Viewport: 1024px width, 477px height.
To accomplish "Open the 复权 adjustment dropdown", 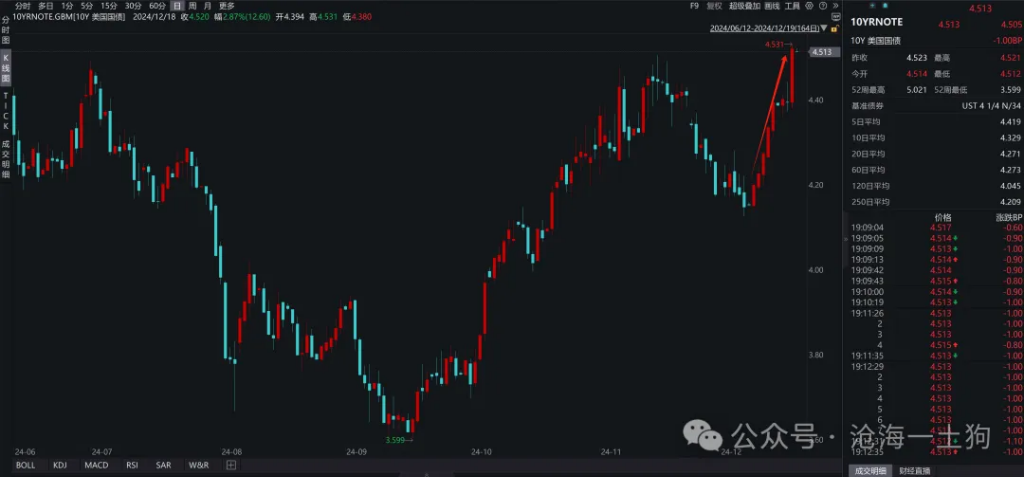I will click(x=714, y=6).
